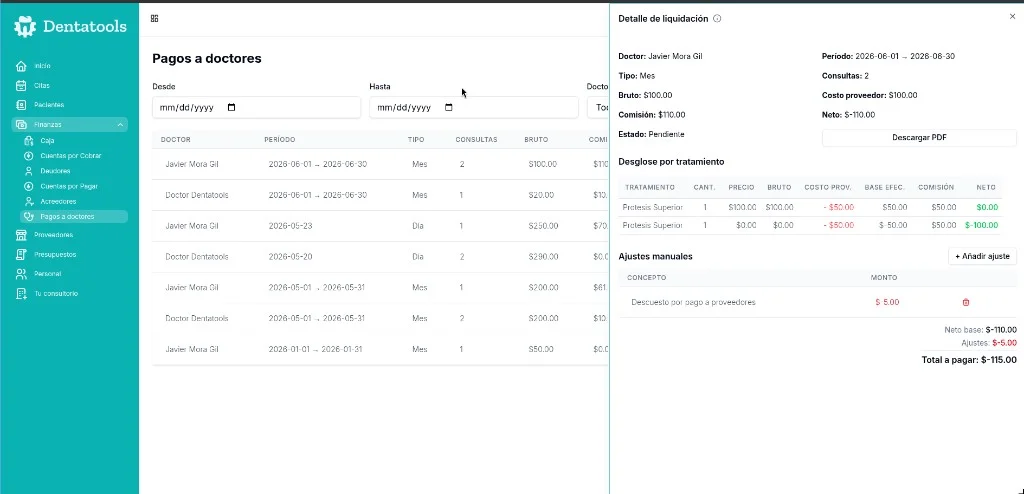
Task: Click the COSTO PROV. column header
Action: click(828, 188)
